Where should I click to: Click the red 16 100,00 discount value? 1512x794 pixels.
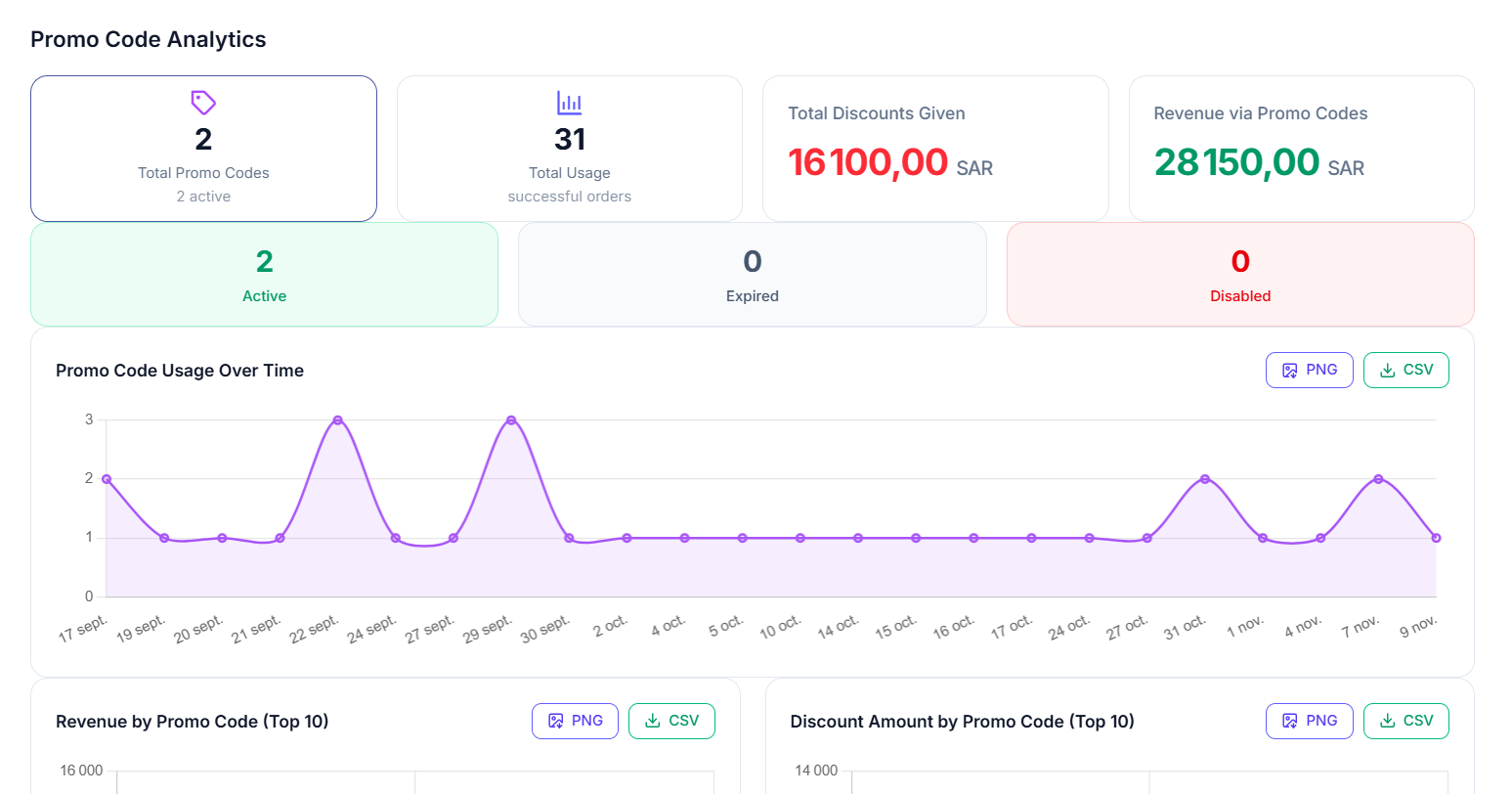click(868, 162)
